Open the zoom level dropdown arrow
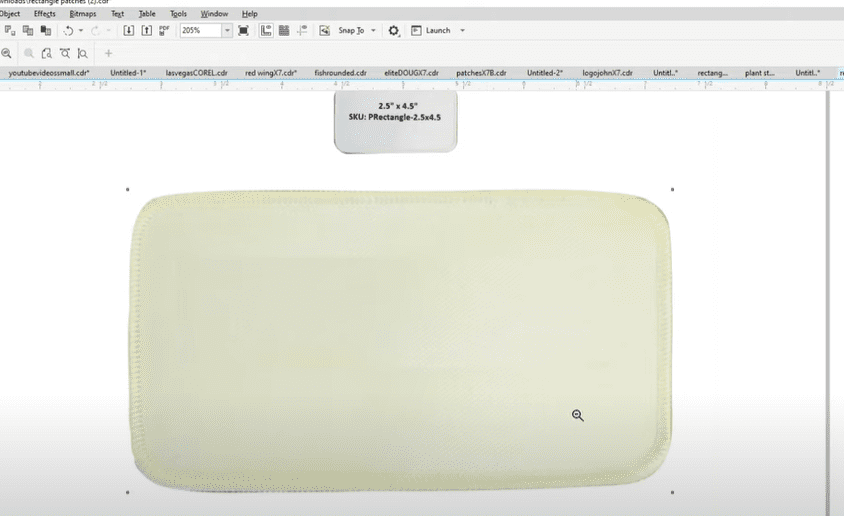This screenshot has width=844, height=516. tap(227, 31)
